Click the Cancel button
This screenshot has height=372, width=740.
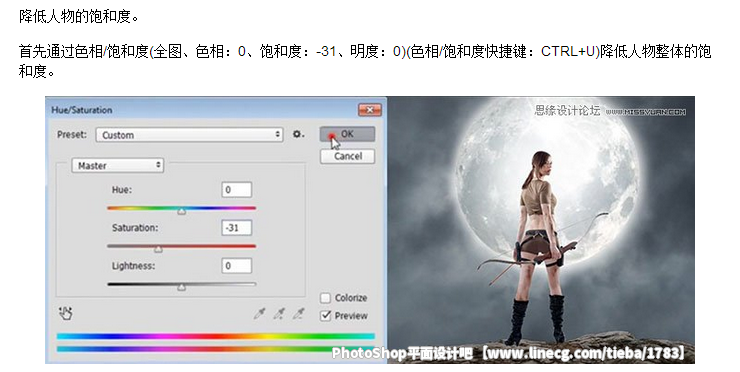348,156
